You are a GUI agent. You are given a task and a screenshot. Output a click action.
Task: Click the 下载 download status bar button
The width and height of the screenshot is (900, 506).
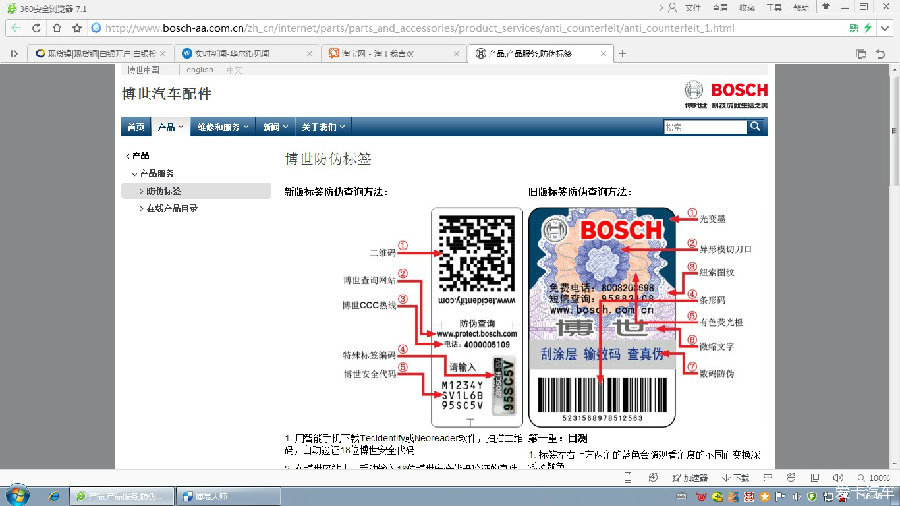[x=735, y=477]
